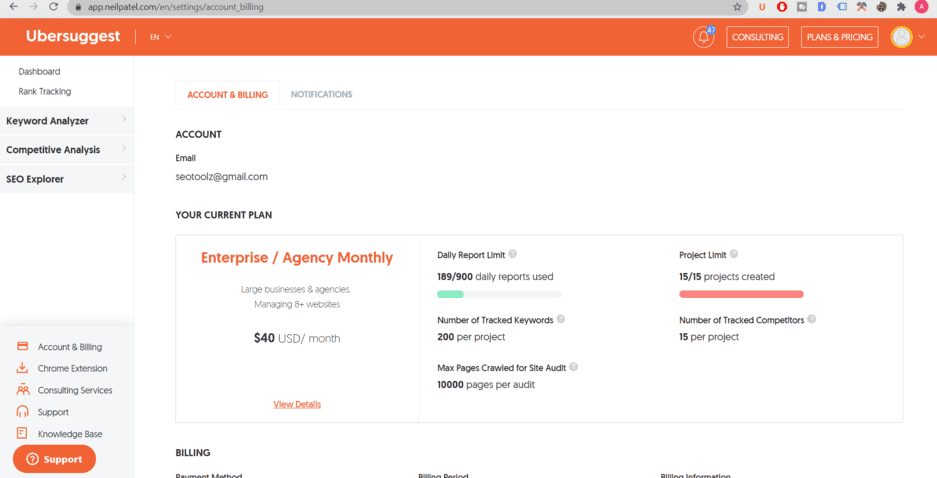Open the Extensions puzzle icon
The height and width of the screenshot is (478, 937).
(901, 7)
